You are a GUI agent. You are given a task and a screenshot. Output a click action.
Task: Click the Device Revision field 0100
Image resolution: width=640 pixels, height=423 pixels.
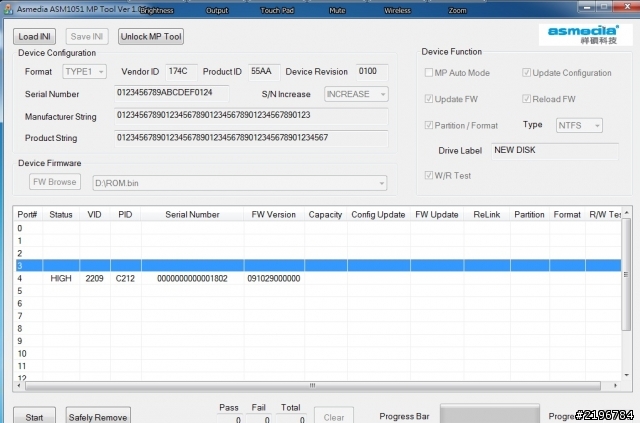[x=372, y=72]
